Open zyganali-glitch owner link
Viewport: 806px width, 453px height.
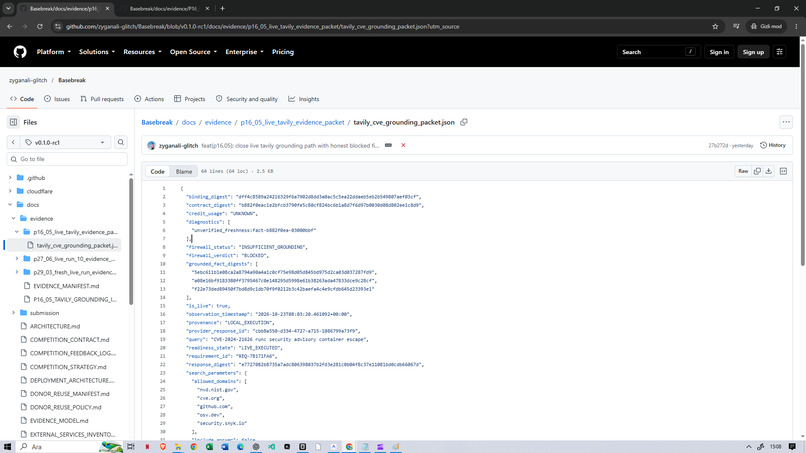[28, 80]
